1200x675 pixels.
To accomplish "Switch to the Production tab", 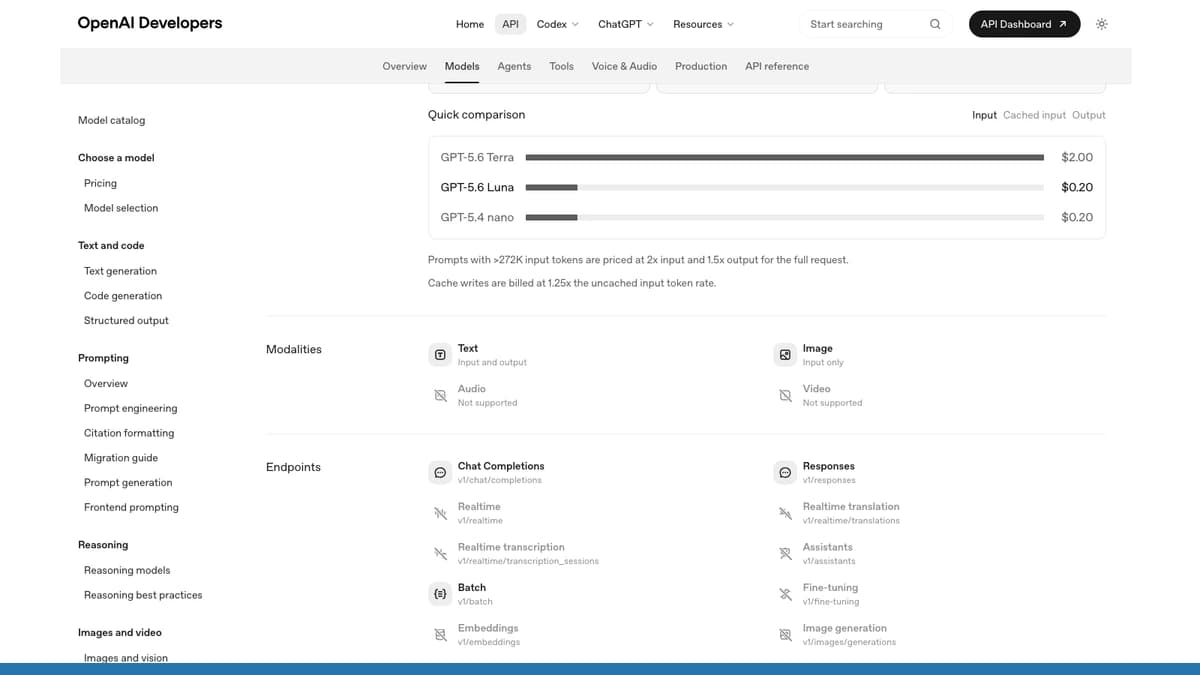I will [x=701, y=66].
